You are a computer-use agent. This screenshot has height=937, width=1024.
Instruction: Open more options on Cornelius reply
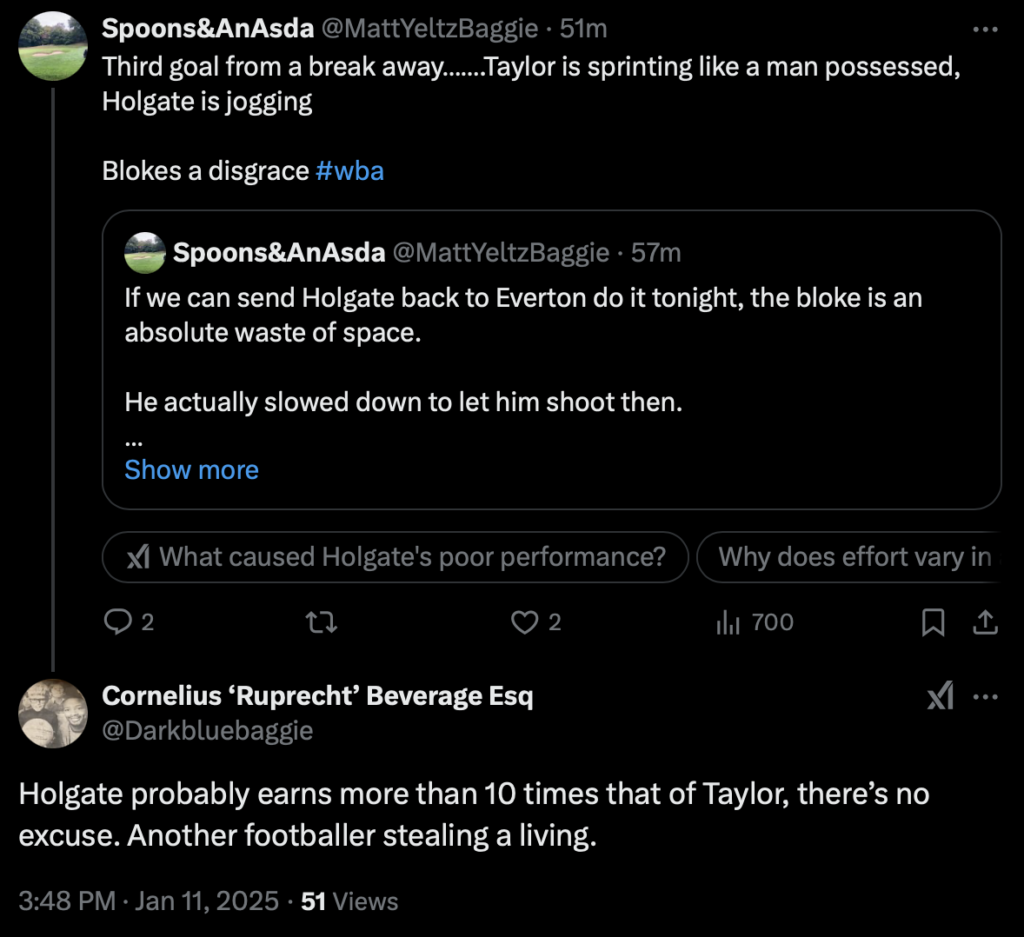985,696
